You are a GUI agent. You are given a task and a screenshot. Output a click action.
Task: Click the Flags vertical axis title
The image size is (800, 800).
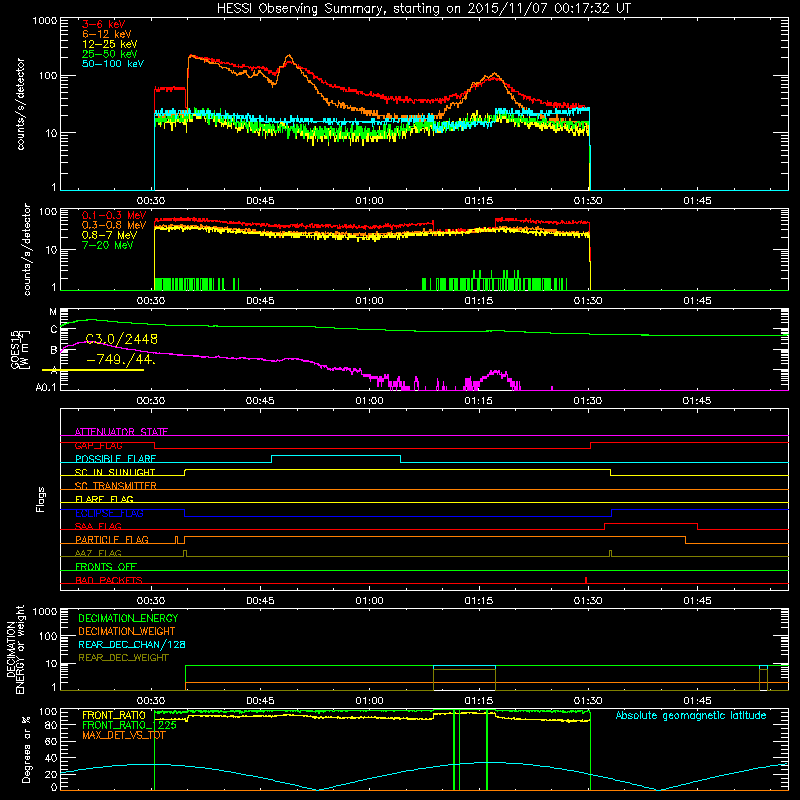pyautogui.click(x=41, y=499)
